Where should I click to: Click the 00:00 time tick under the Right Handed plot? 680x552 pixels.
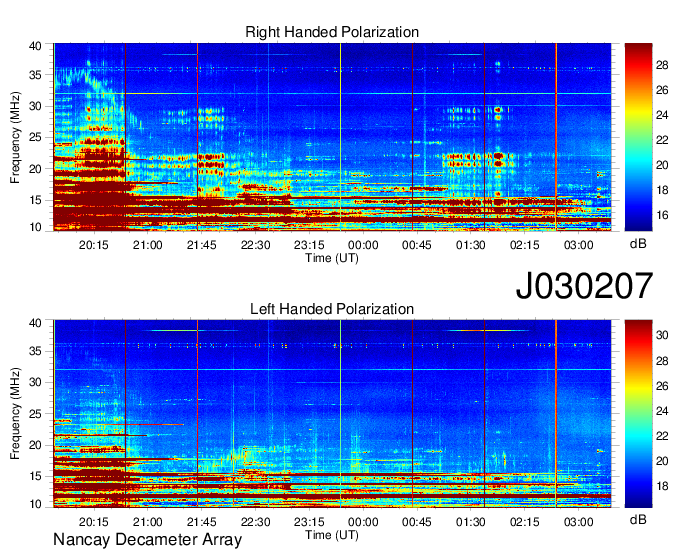click(363, 245)
